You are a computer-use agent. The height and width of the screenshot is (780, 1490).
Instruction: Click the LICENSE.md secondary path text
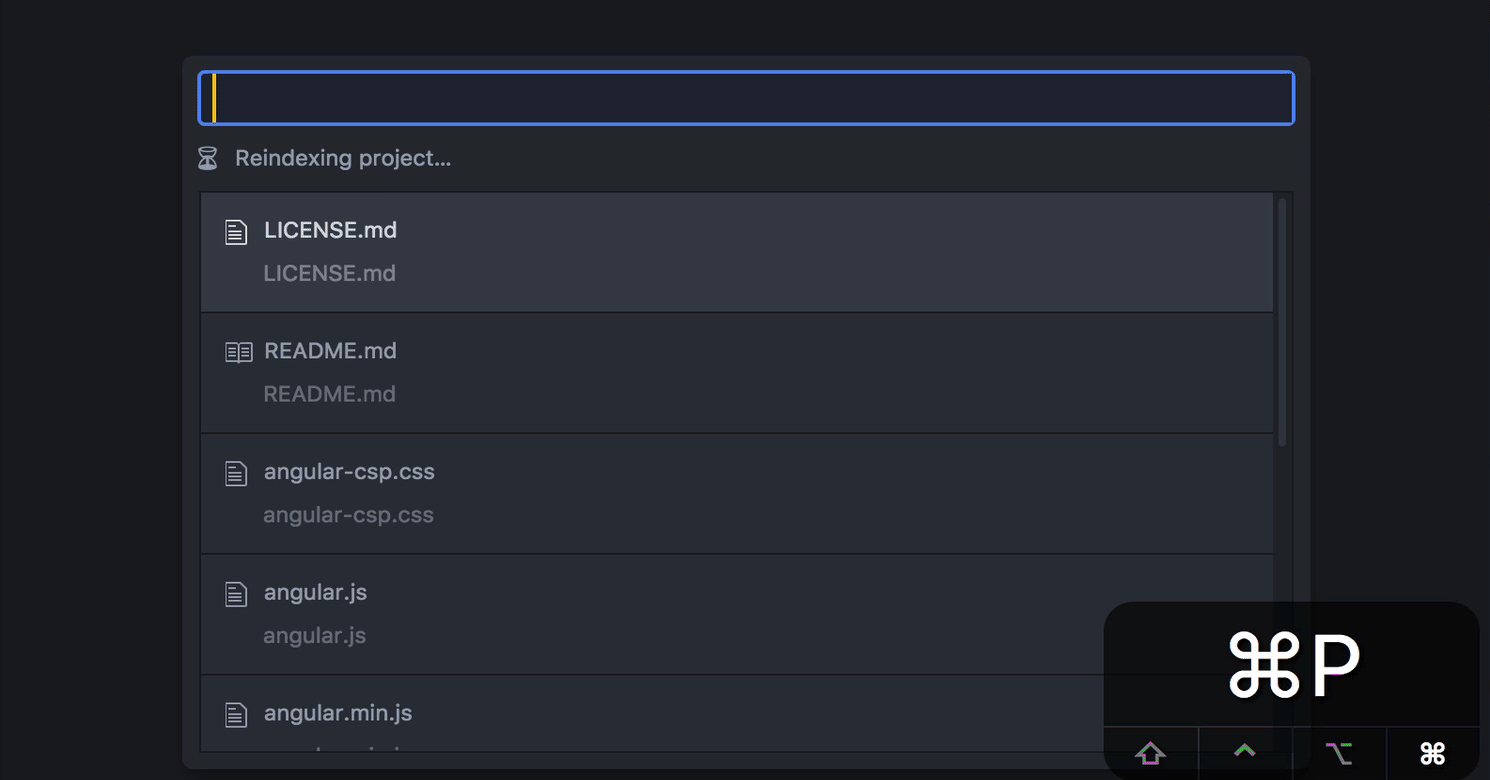(329, 273)
